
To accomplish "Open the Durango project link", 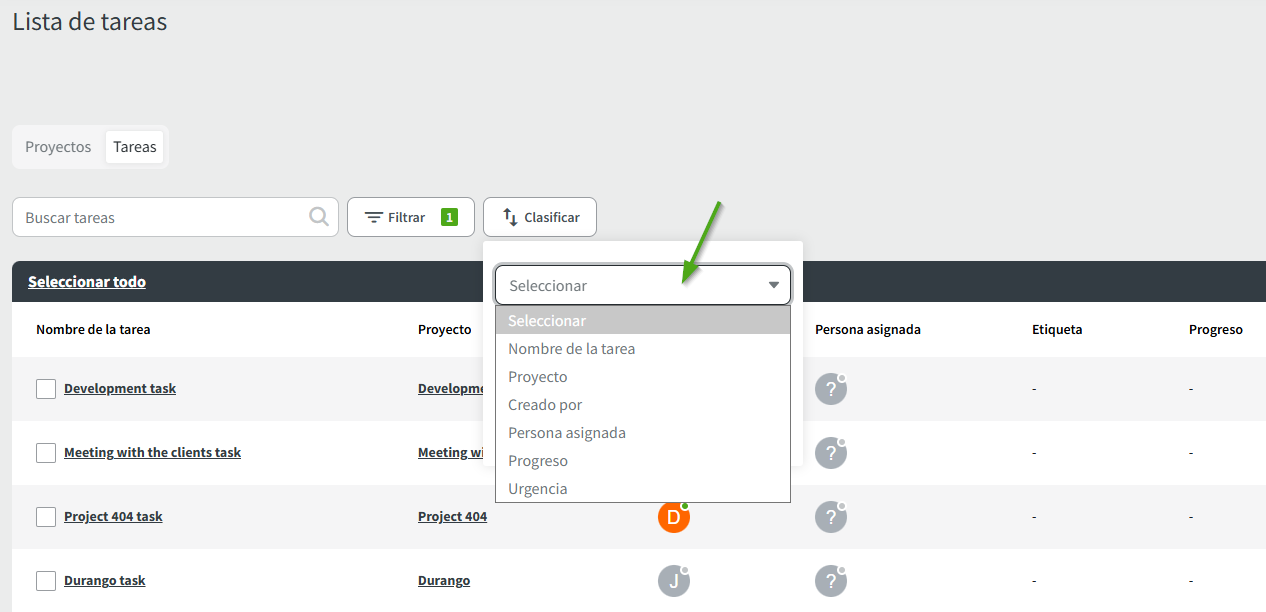I will pos(444,581).
